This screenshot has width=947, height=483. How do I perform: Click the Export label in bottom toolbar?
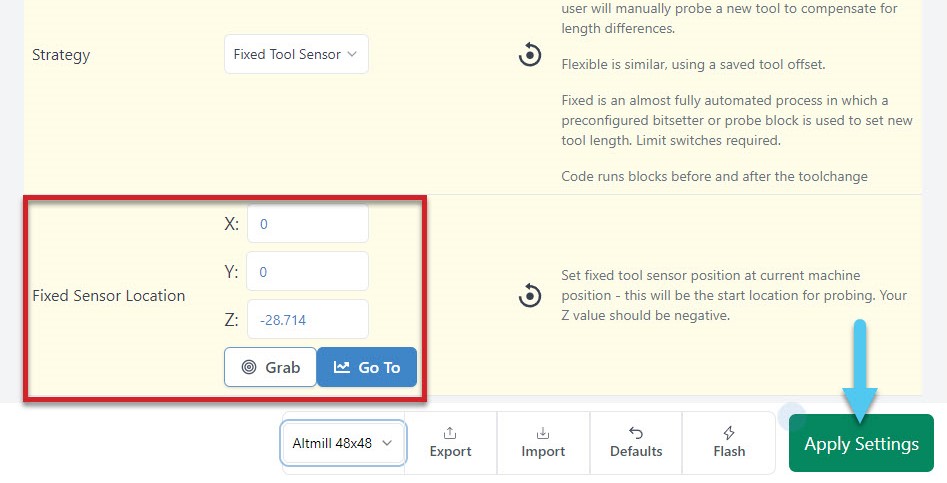[450, 451]
